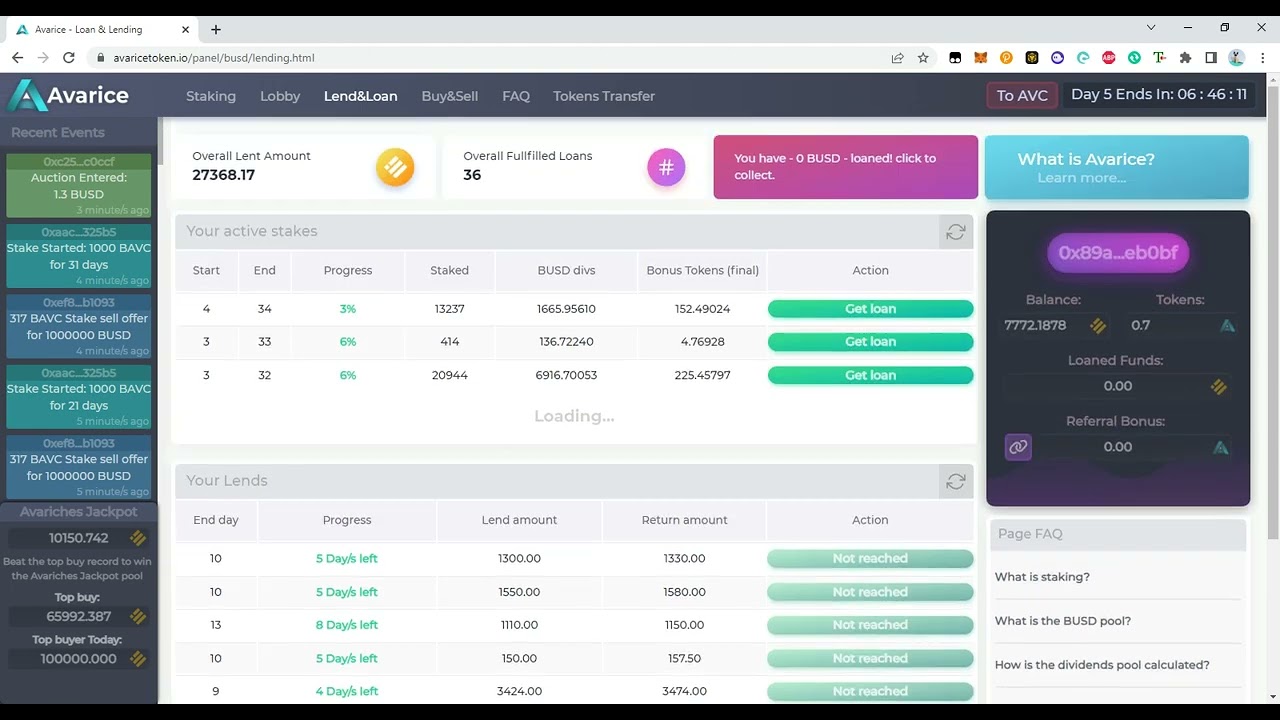Viewport: 1280px width, 720px height.
Task: Open a new browser tab
Action: pyautogui.click(x=216, y=29)
